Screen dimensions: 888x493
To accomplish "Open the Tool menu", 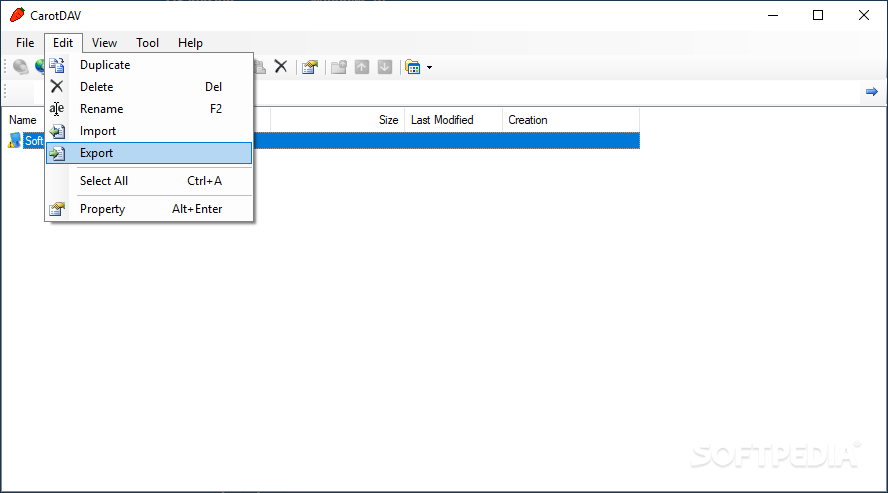I will click(147, 43).
